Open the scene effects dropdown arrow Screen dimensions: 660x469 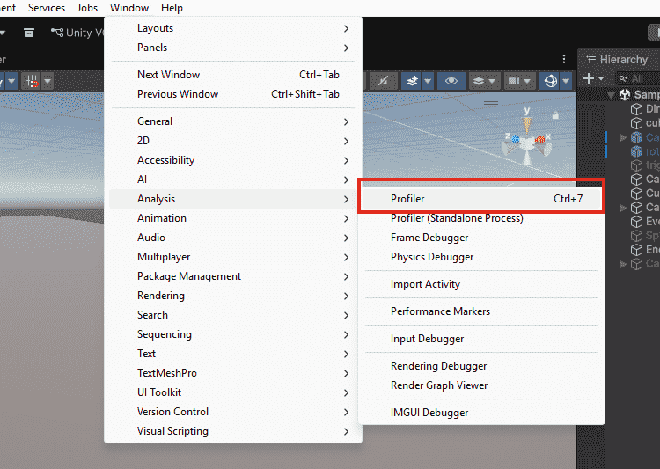pos(428,80)
